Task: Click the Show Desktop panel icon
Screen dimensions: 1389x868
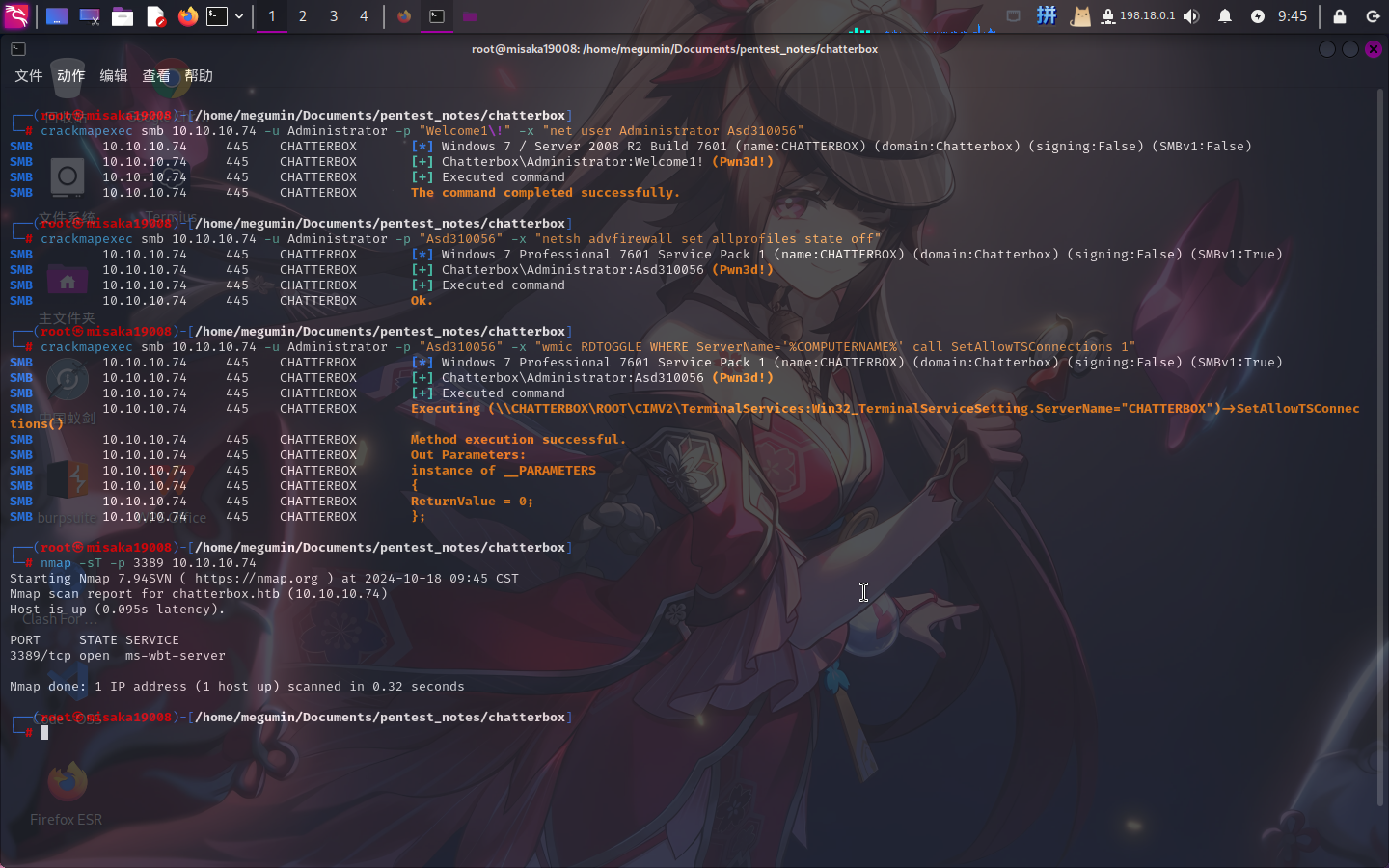Action: pyautogui.click(x=57, y=16)
